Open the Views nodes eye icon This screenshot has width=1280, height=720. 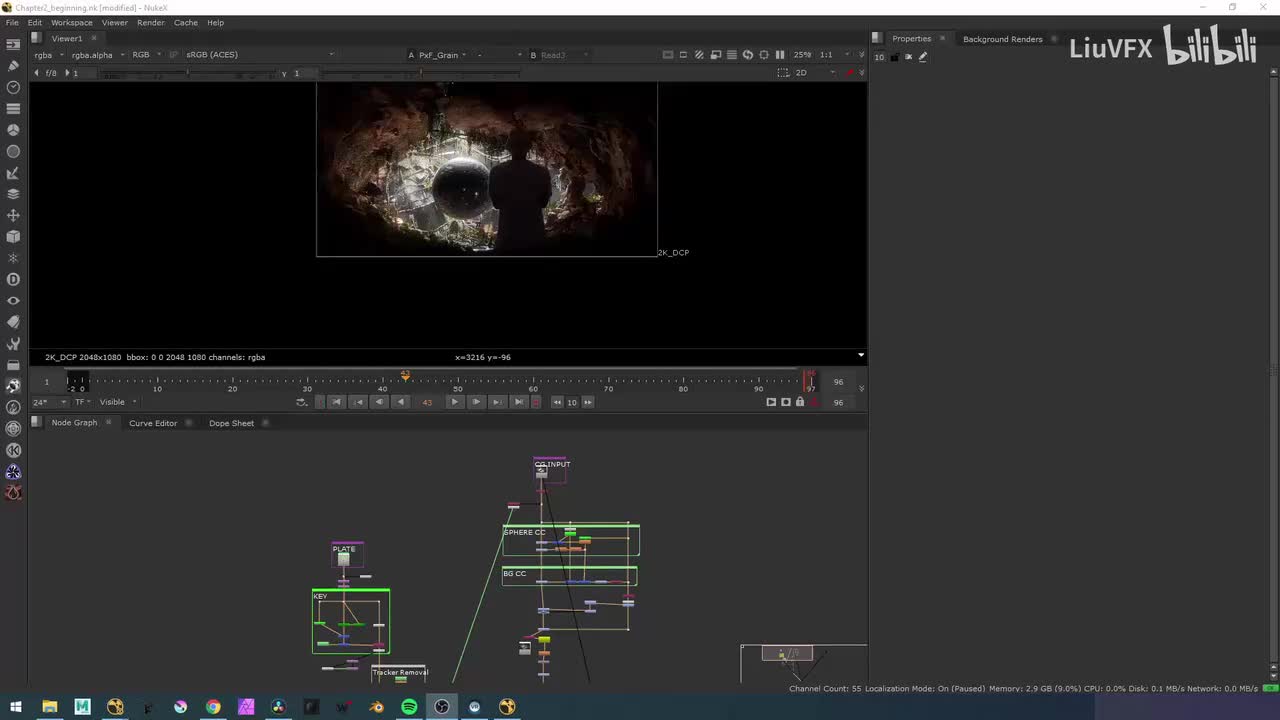(13, 301)
